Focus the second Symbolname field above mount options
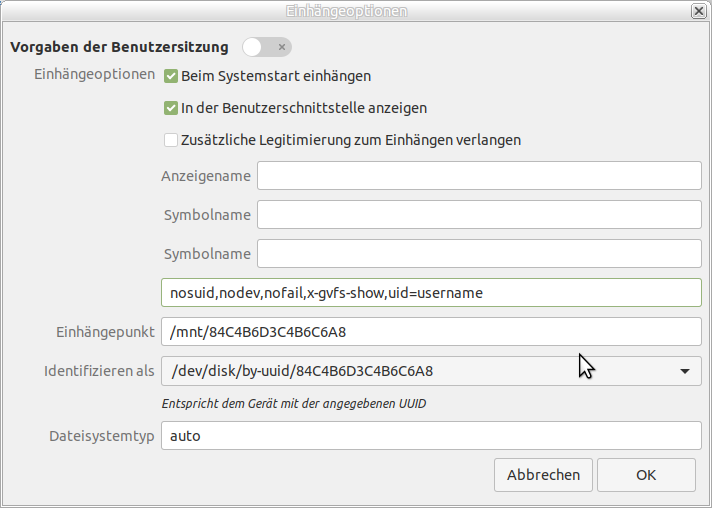Image resolution: width=712 pixels, height=508 pixels. (479, 253)
